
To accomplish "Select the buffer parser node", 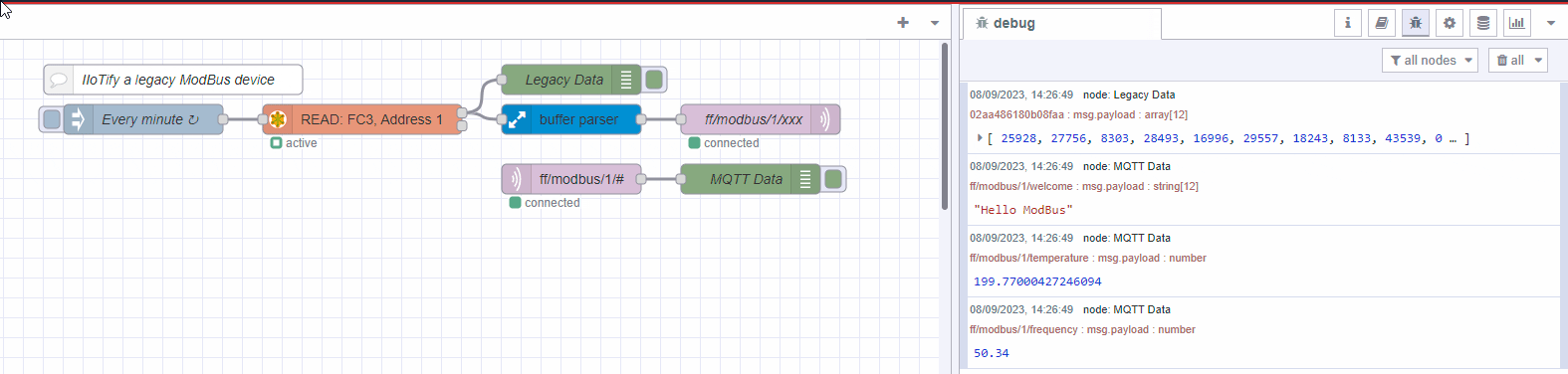I will click(571, 119).
